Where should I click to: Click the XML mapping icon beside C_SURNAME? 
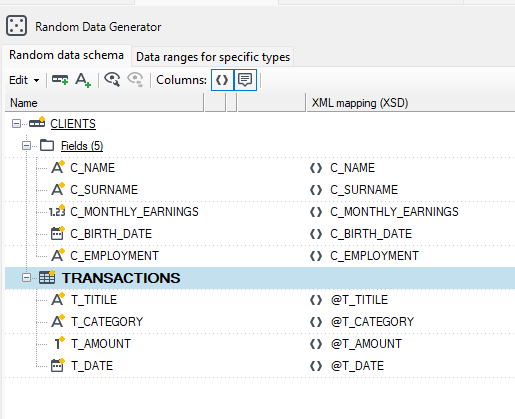click(x=316, y=190)
